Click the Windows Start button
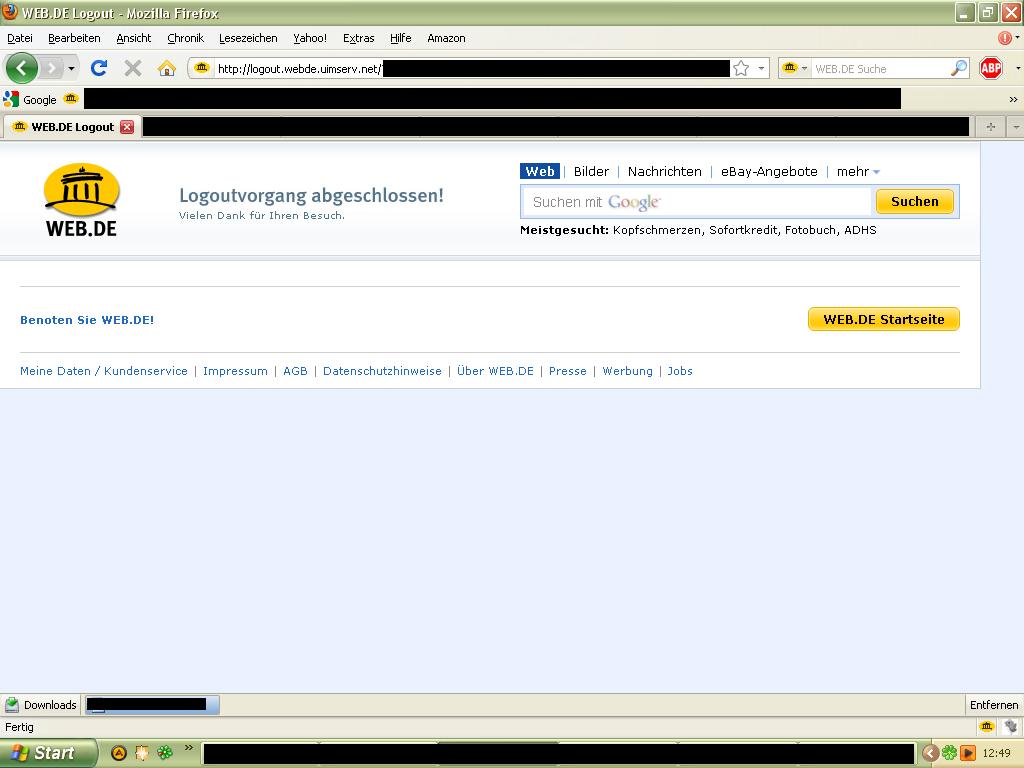This screenshot has height=768, width=1024. click(48, 753)
